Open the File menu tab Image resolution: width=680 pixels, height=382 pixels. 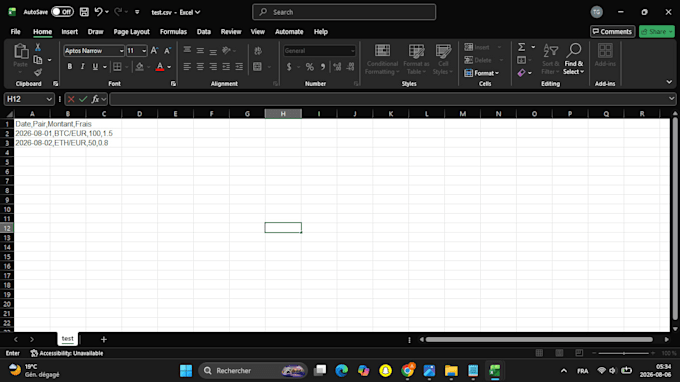point(16,32)
